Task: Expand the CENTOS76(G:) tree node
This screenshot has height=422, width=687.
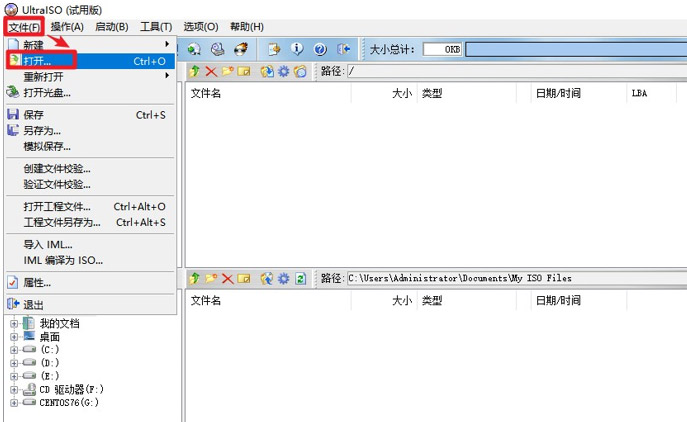Action: pos(14,402)
